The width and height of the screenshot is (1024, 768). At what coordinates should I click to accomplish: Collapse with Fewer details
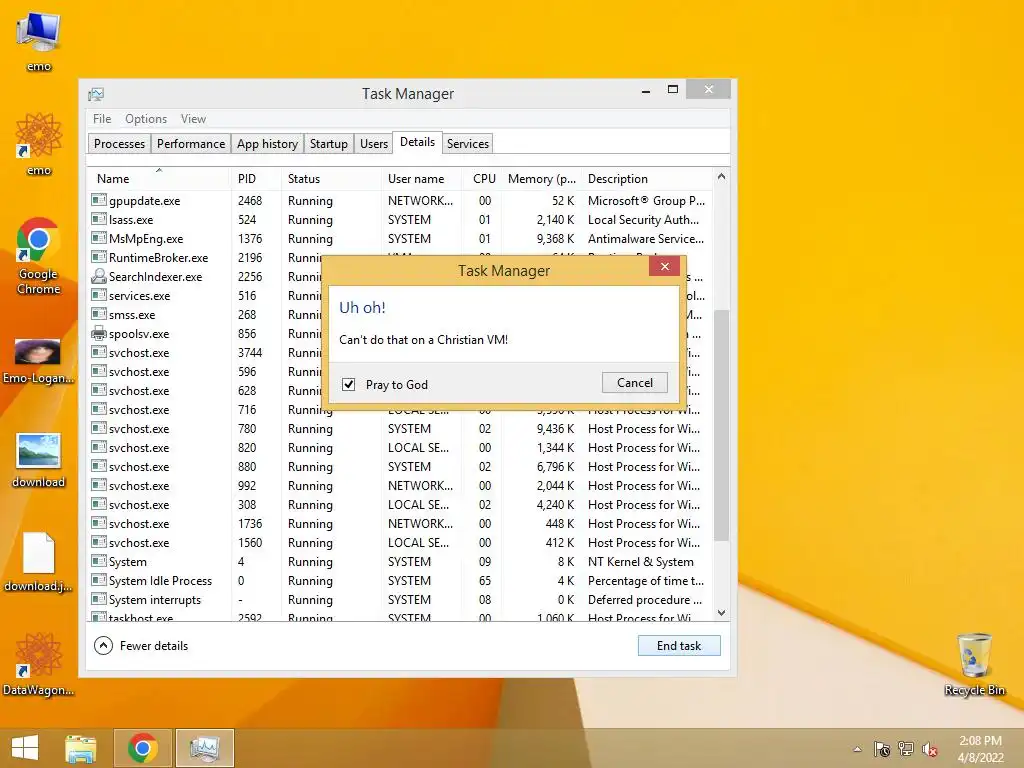click(x=141, y=645)
